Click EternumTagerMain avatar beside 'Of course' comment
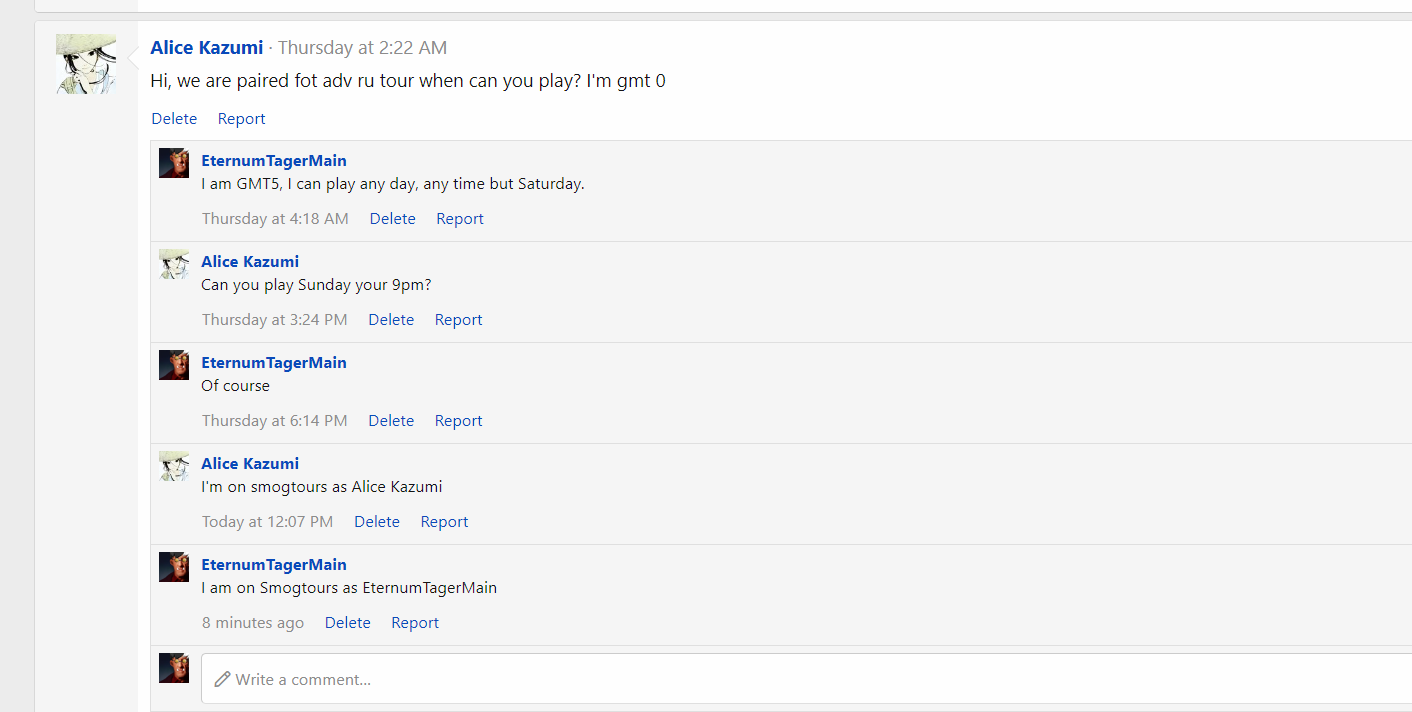 click(174, 365)
